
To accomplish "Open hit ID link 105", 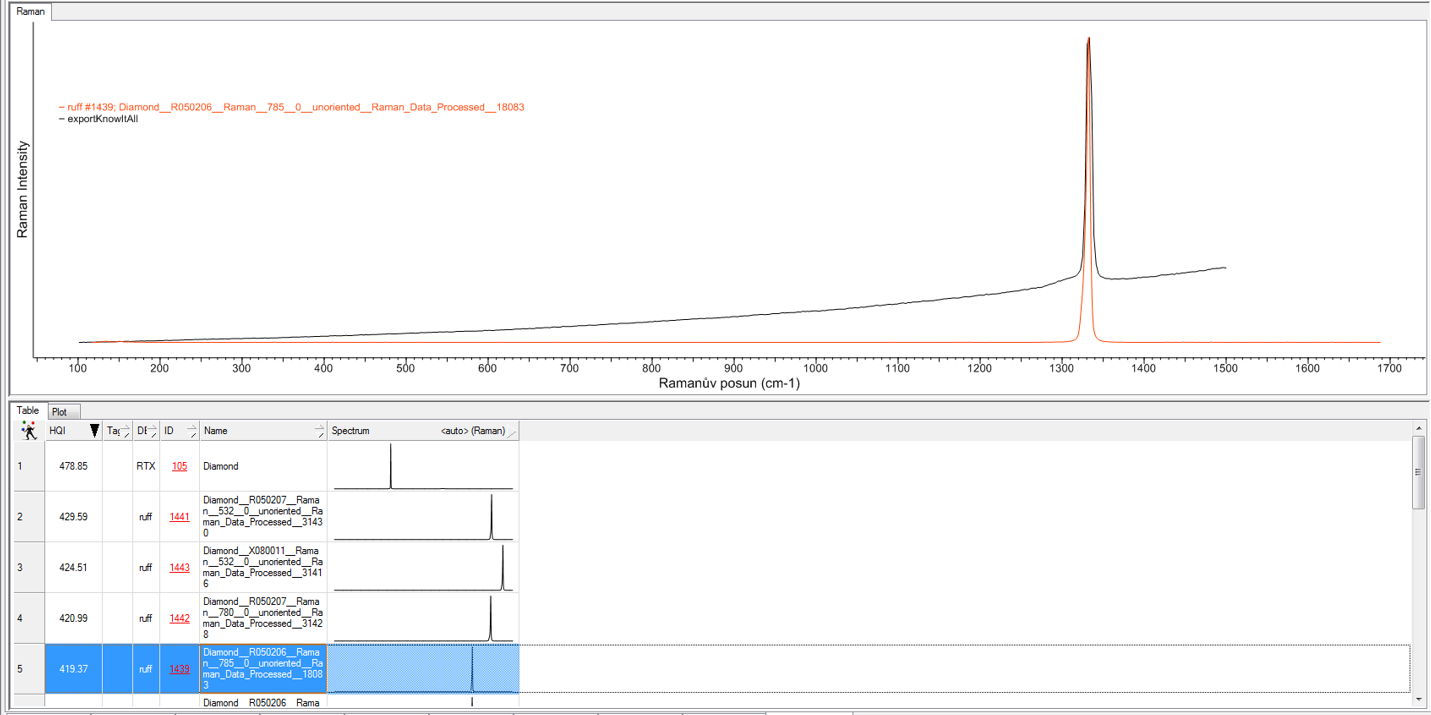I will pos(179,466).
